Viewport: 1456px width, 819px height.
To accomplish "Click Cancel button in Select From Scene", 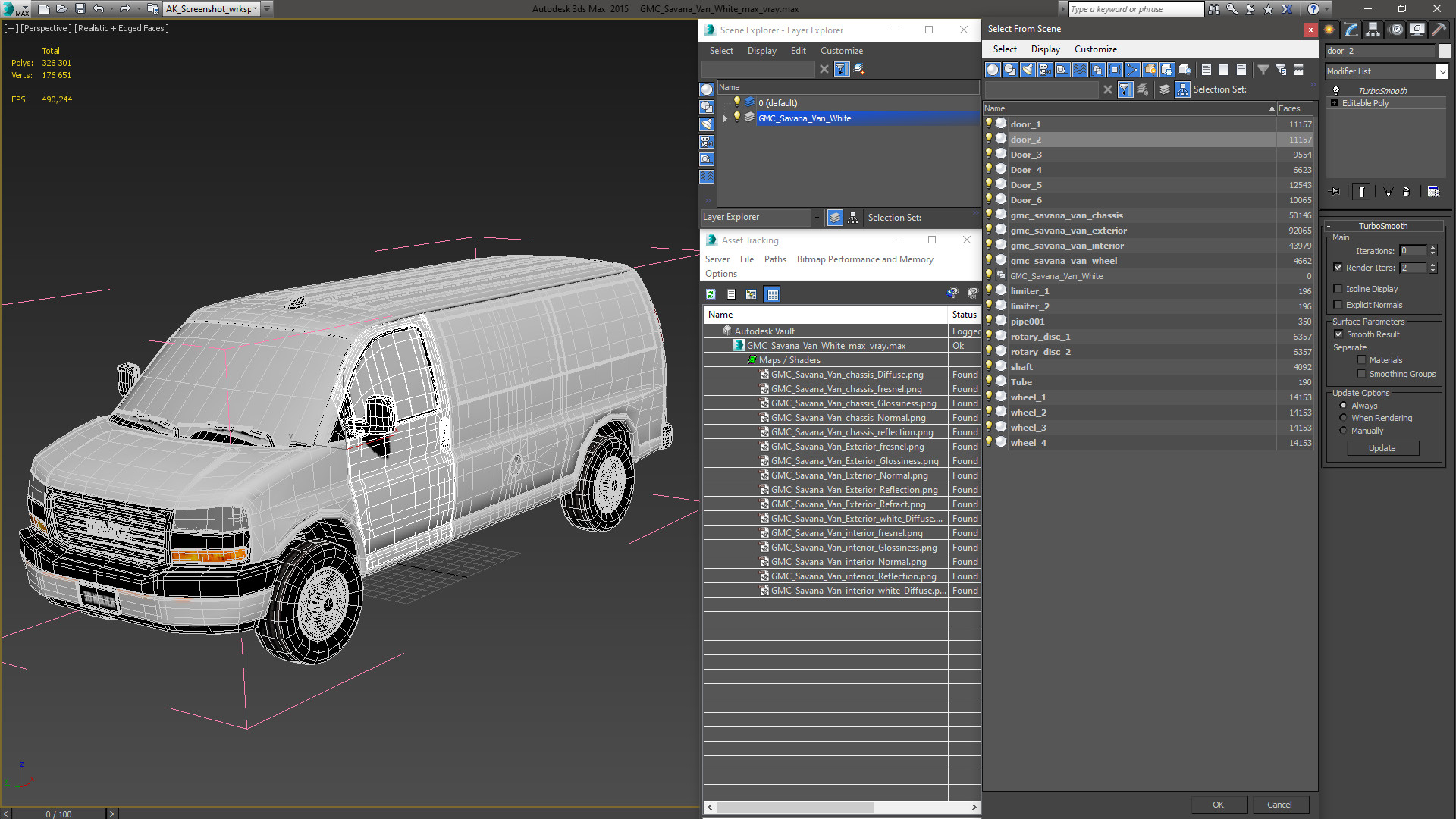I will click(x=1279, y=805).
